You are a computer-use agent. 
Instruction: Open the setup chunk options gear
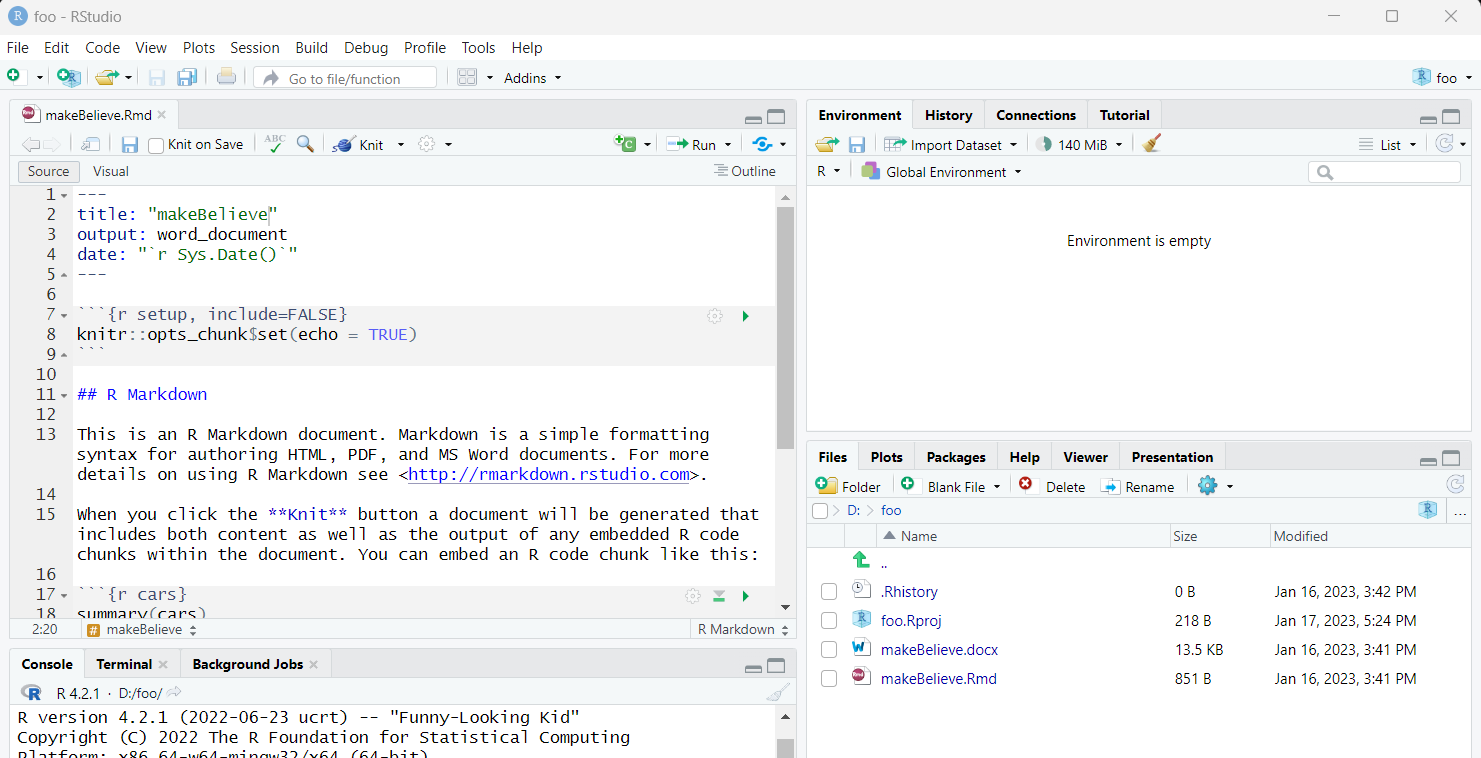pos(714,316)
